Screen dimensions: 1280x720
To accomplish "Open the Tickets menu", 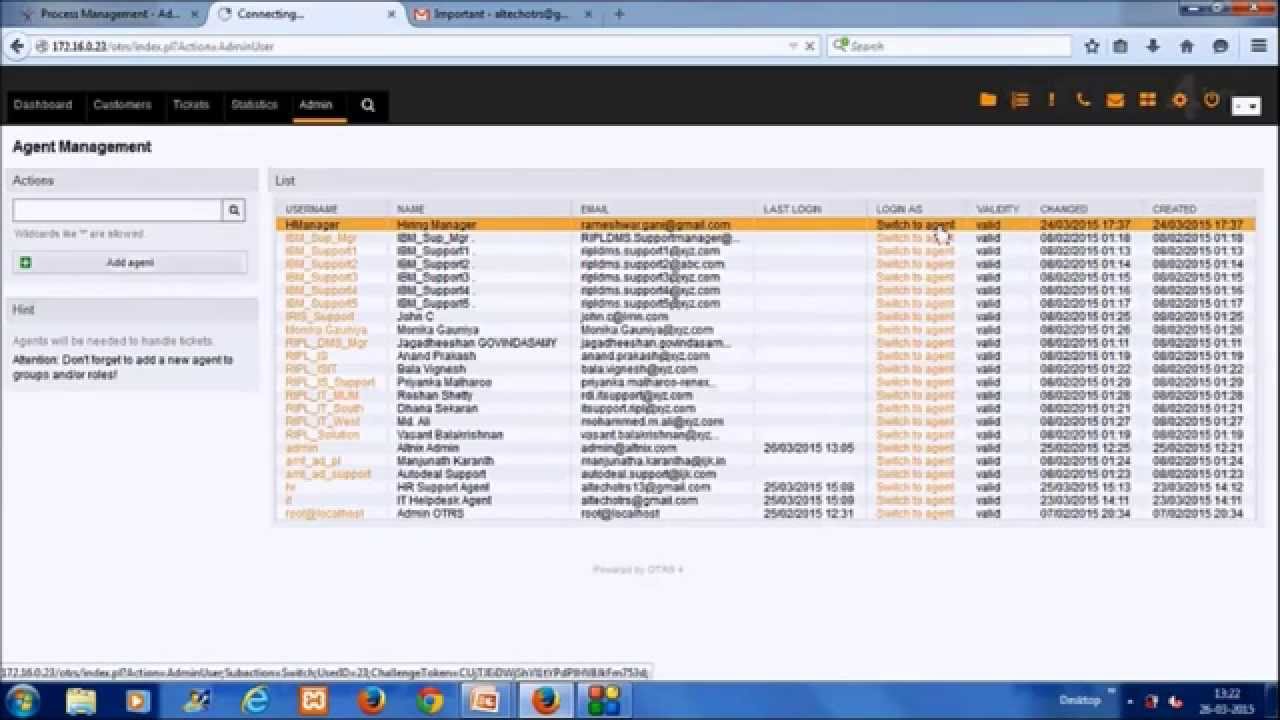I will tap(191, 105).
